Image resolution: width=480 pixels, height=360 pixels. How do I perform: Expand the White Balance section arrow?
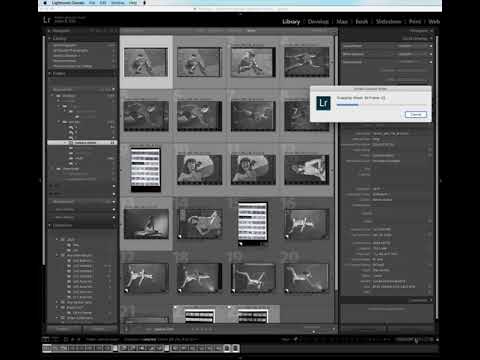431,54
